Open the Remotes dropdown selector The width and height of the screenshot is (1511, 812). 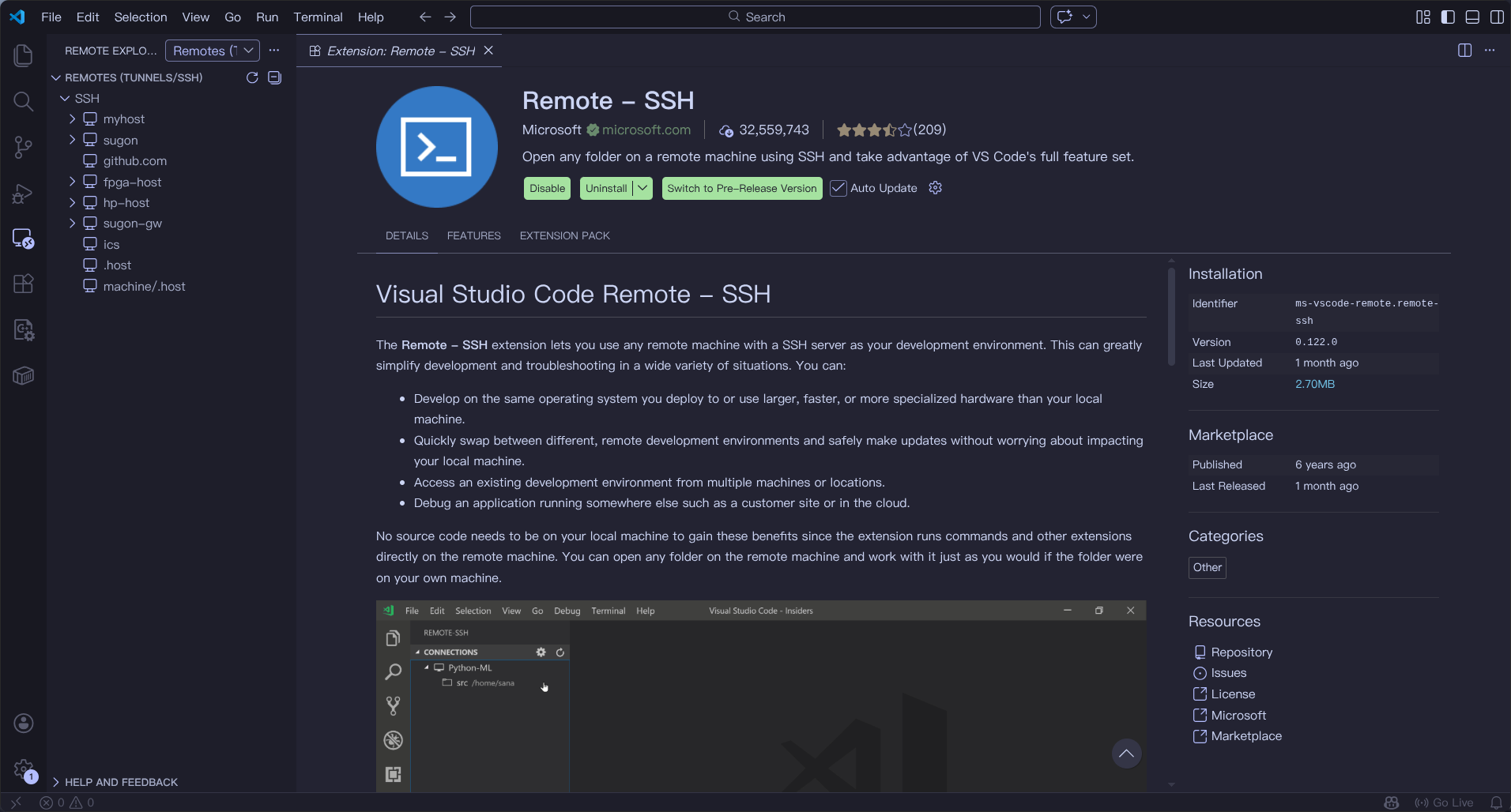(212, 51)
